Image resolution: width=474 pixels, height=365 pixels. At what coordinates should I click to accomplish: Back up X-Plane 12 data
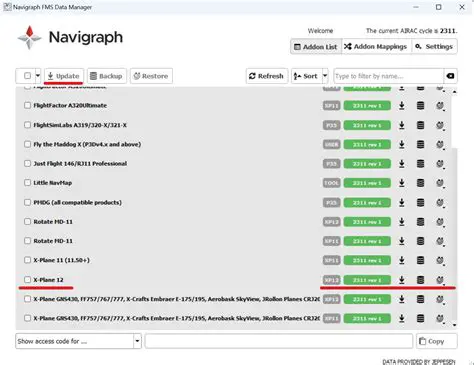pos(421,280)
